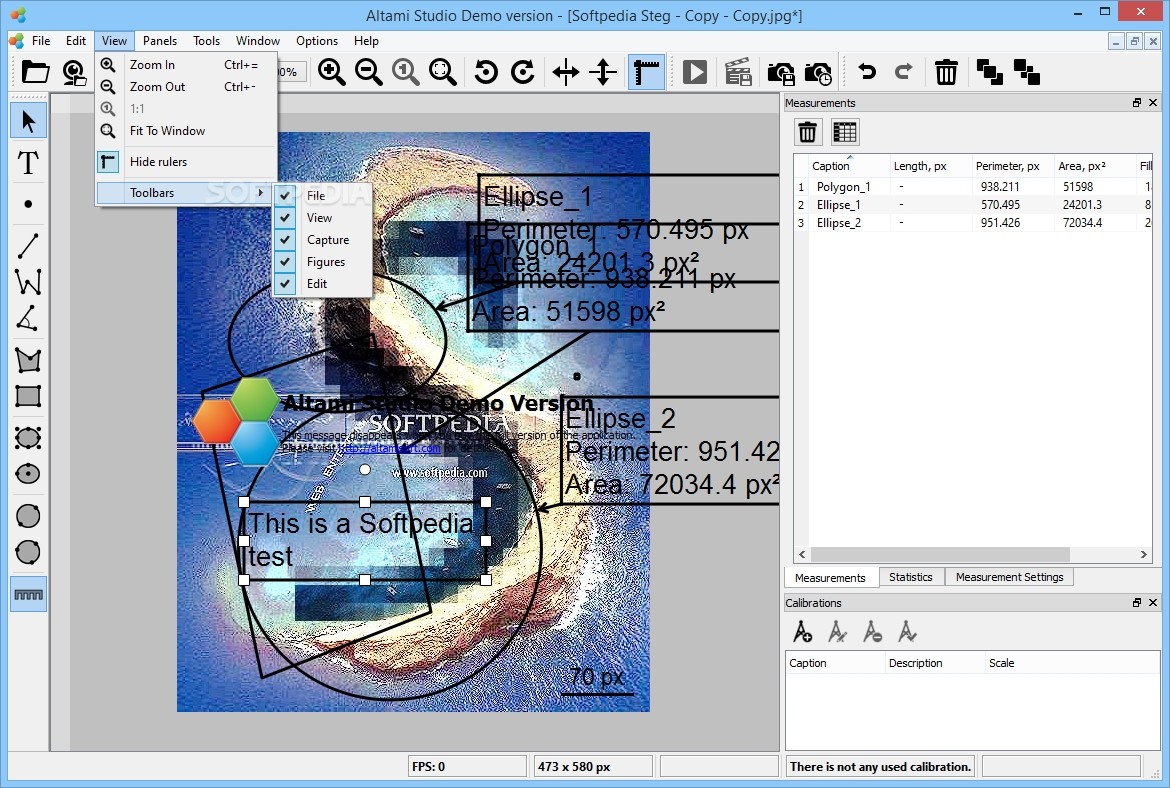1170x788 pixels.
Task: Select the Ellipse_2 measurement row
Action: (973, 222)
